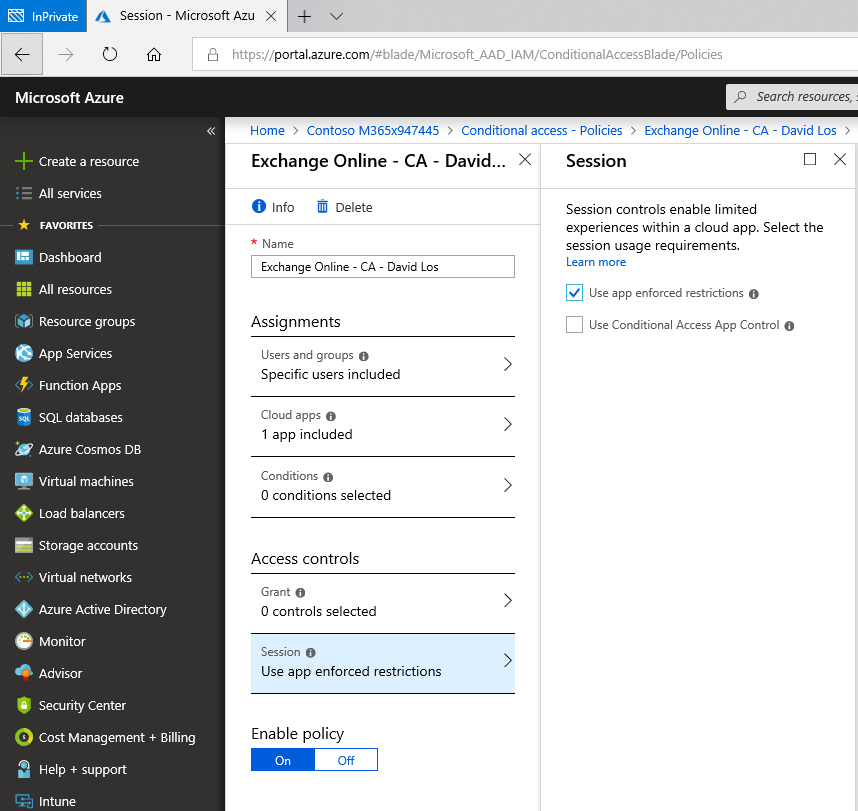The height and width of the screenshot is (811, 858).
Task: Expand Cloud apps row chevron
Action: click(507, 424)
